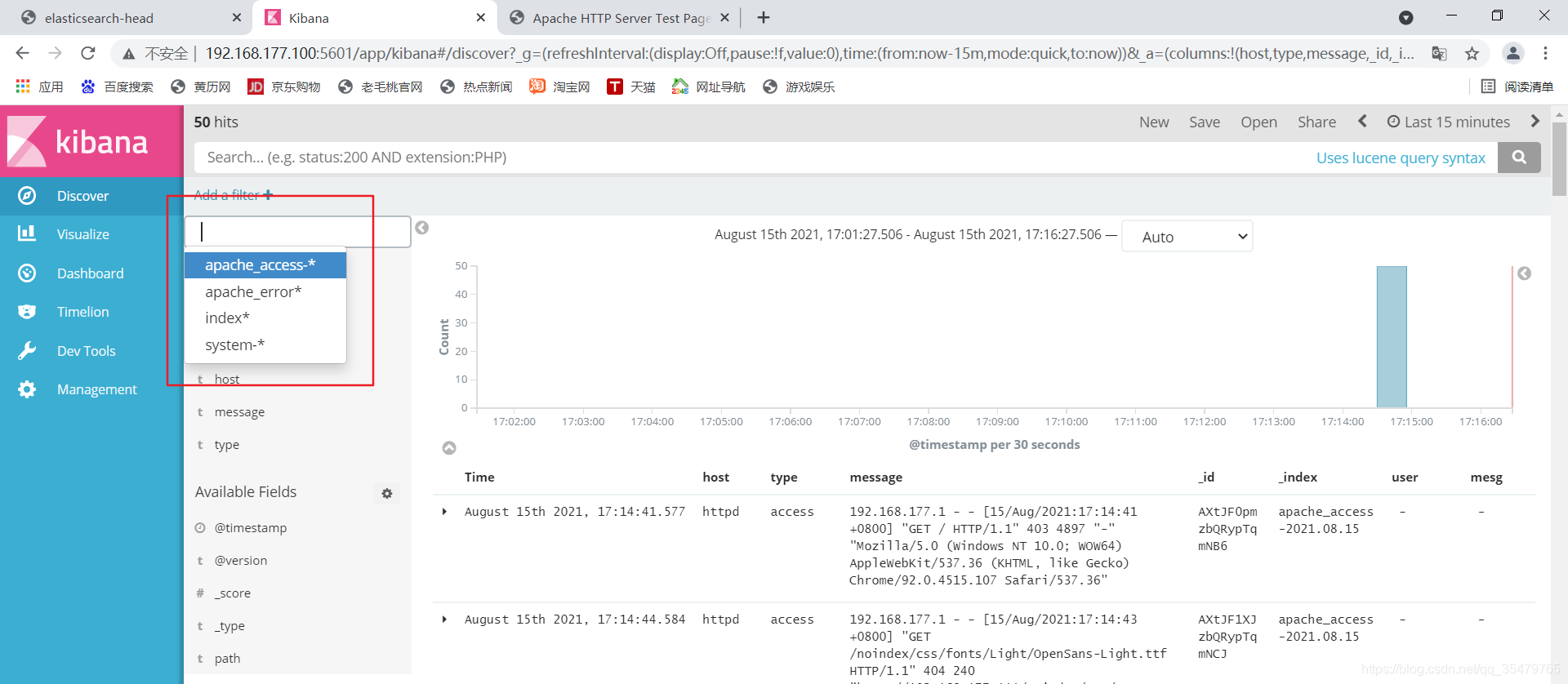Close the Apache HTTP Server tab
This screenshot has width=1568, height=684.
coord(724,17)
